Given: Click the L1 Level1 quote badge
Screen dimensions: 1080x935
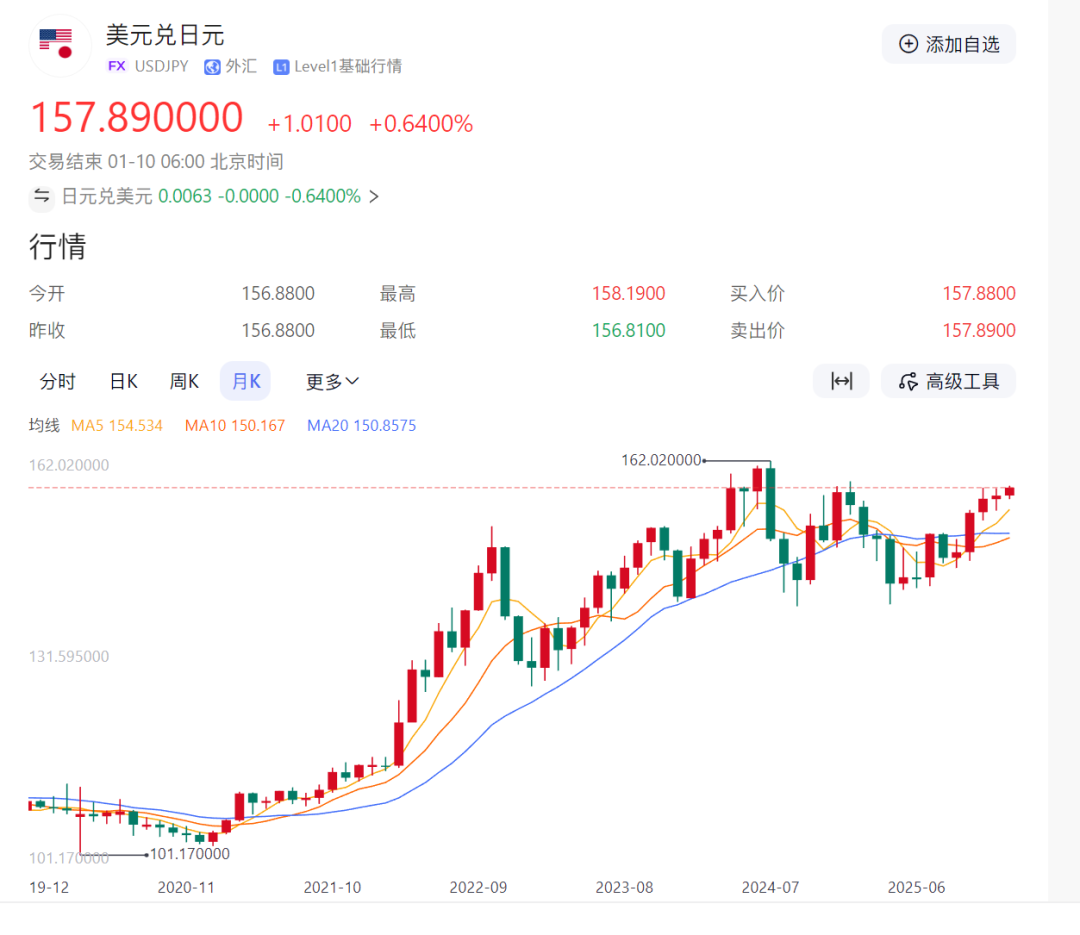Looking at the screenshot, I should tap(281, 67).
